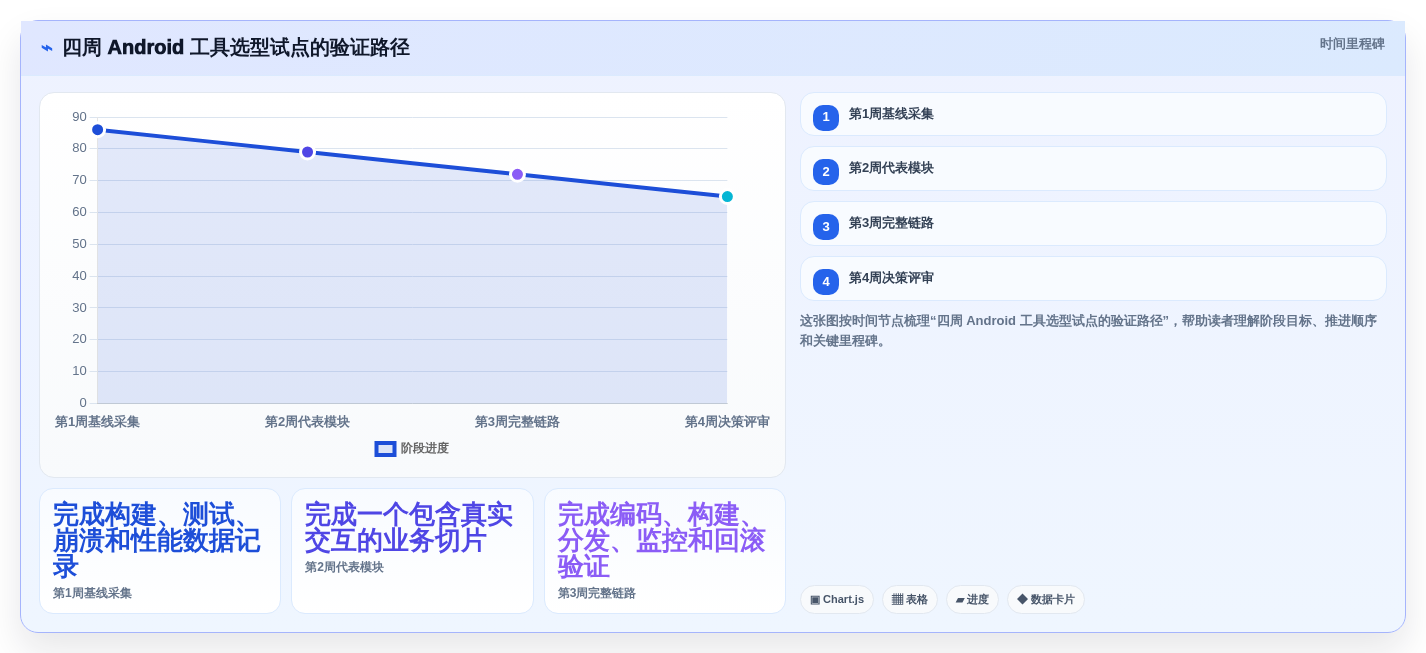Select the 第3周完整链路 milestone row
1426x653 pixels.
(1093, 224)
